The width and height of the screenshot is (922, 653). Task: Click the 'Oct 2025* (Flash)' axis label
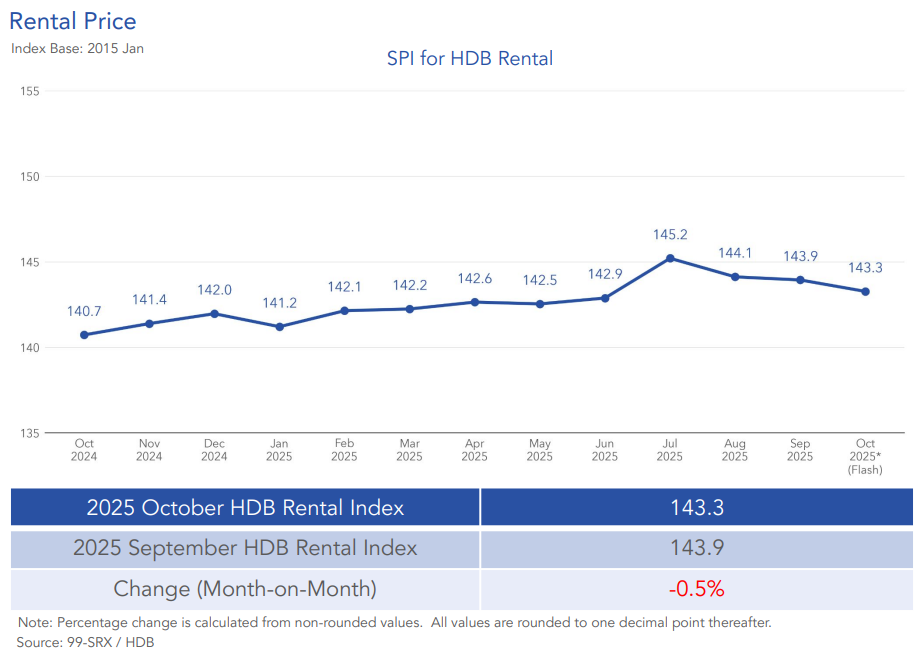(x=865, y=456)
